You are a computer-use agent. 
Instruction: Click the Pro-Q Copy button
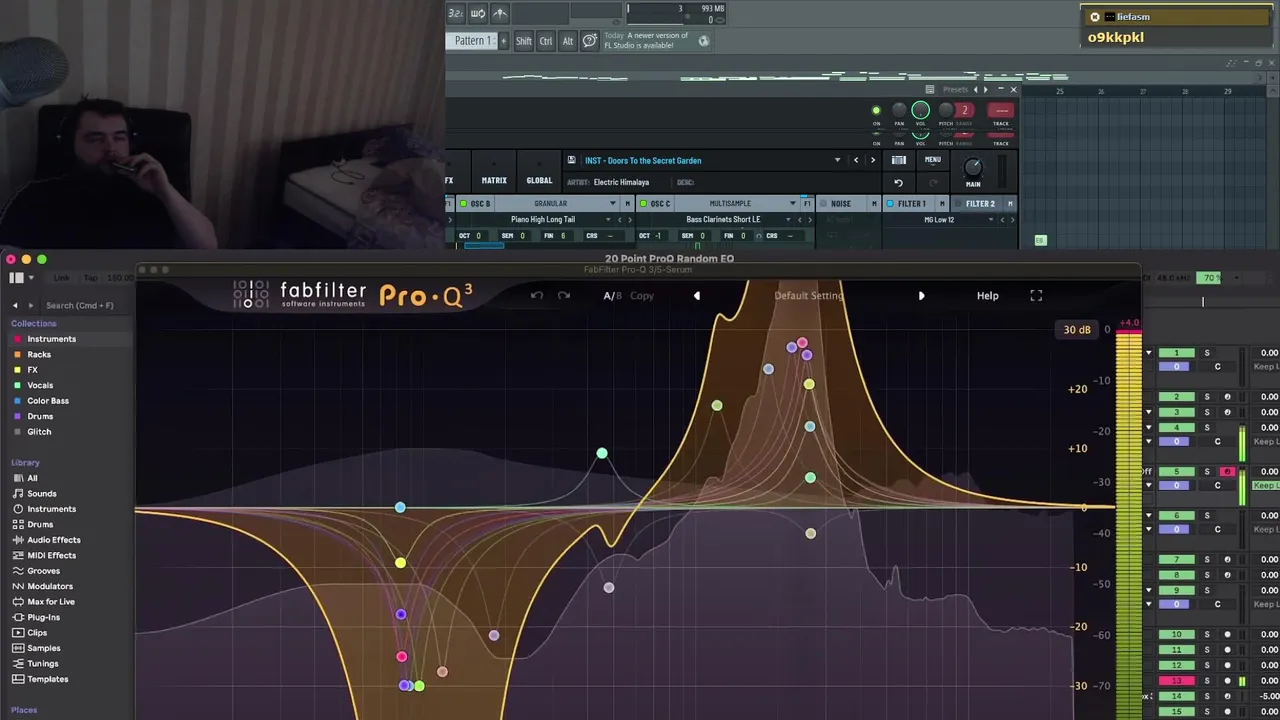[642, 296]
